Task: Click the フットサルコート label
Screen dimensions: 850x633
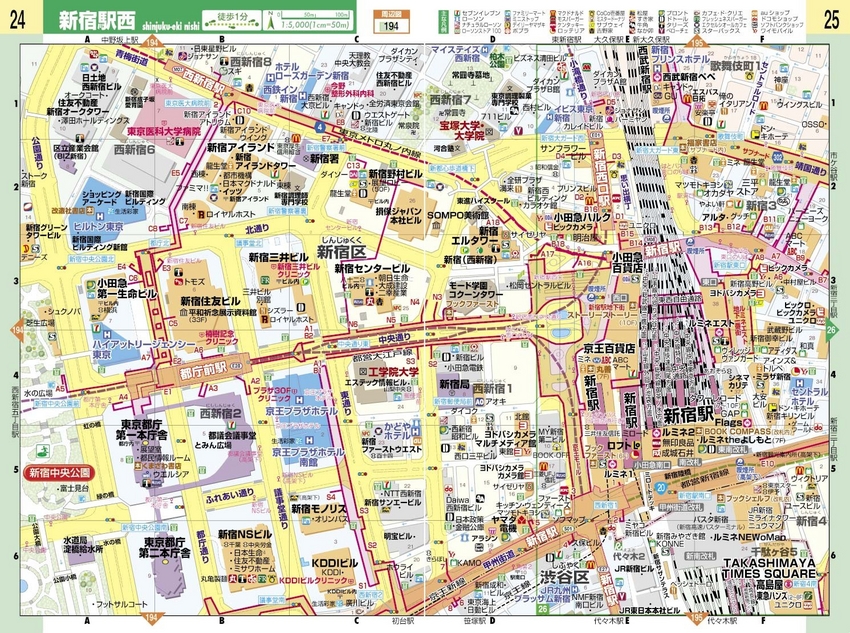Action: pos(120,603)
